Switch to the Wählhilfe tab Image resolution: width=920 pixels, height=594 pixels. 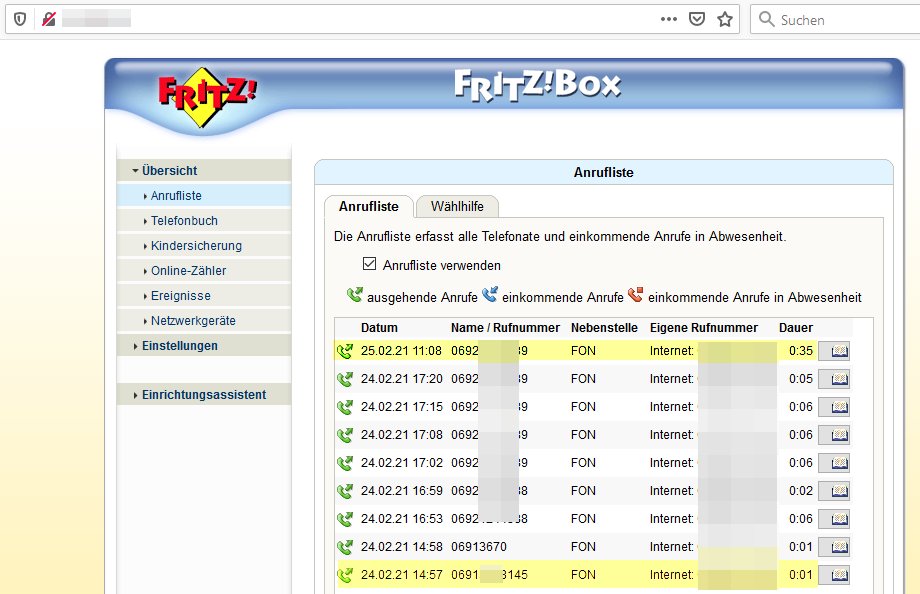pyautogui.click(x=457, y=207)
